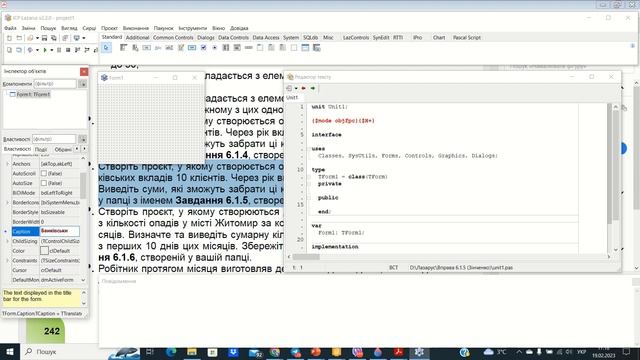Select the TButton component icon
The image size is (640, 360).
(x=147, y=48)
